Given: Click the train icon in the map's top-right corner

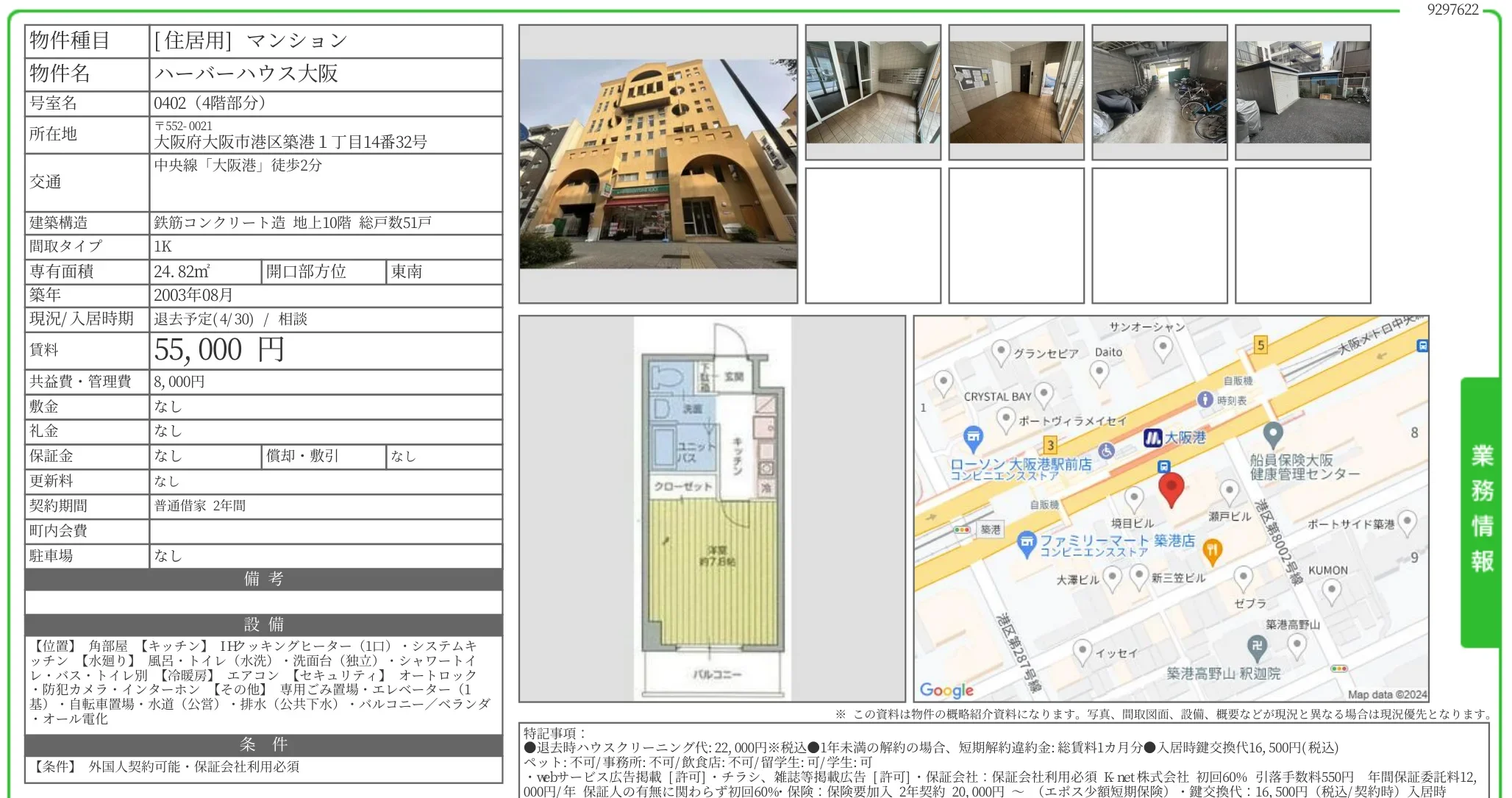Looking at the screenshot, I should [1422, 347].
